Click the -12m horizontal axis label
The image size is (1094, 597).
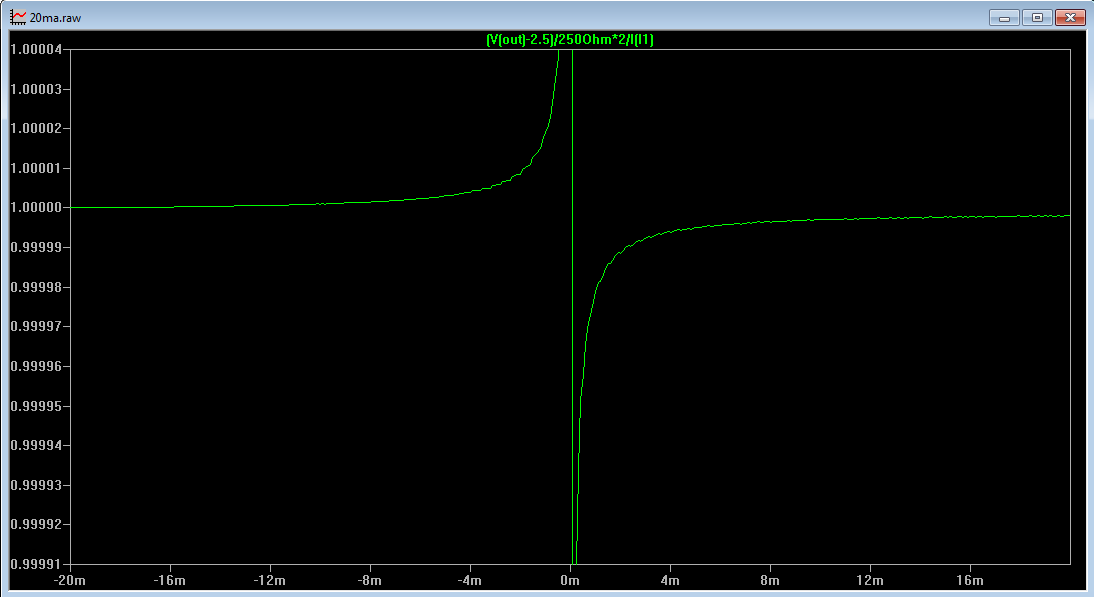point(269,580)
